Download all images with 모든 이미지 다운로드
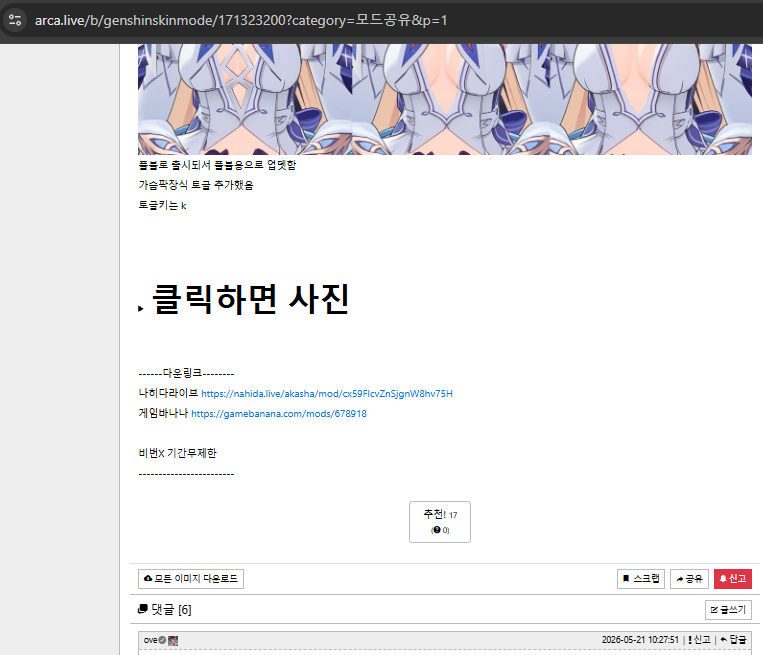 click(x=191, y=579)
